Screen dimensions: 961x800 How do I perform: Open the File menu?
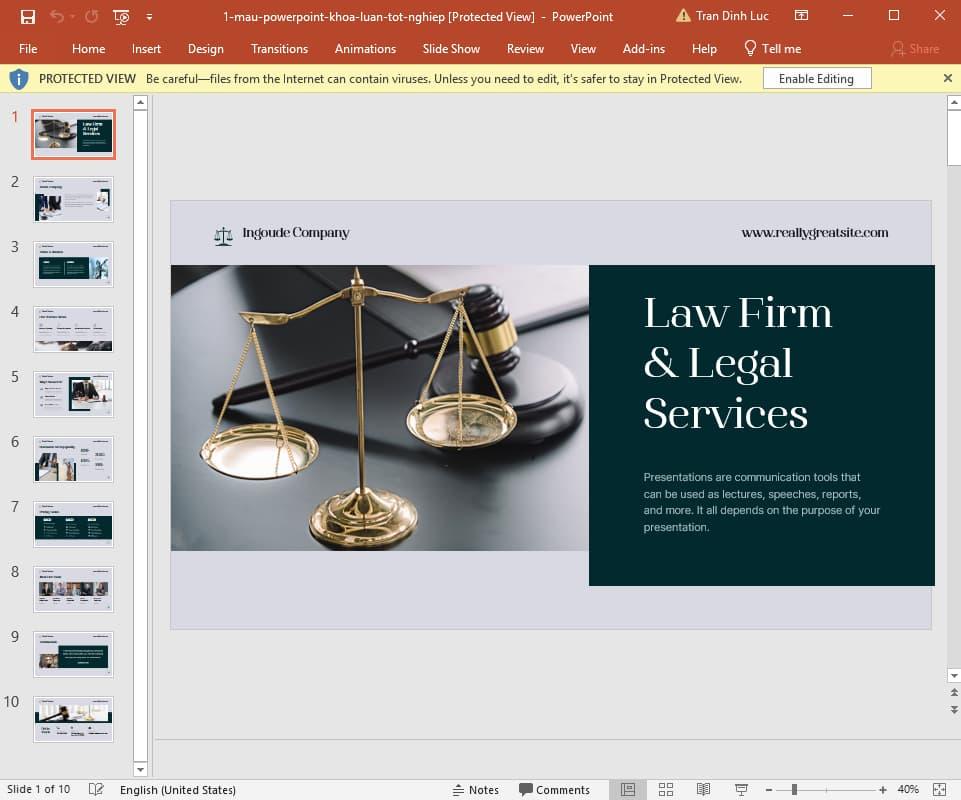pyautogui.click(x=28, y=48)
